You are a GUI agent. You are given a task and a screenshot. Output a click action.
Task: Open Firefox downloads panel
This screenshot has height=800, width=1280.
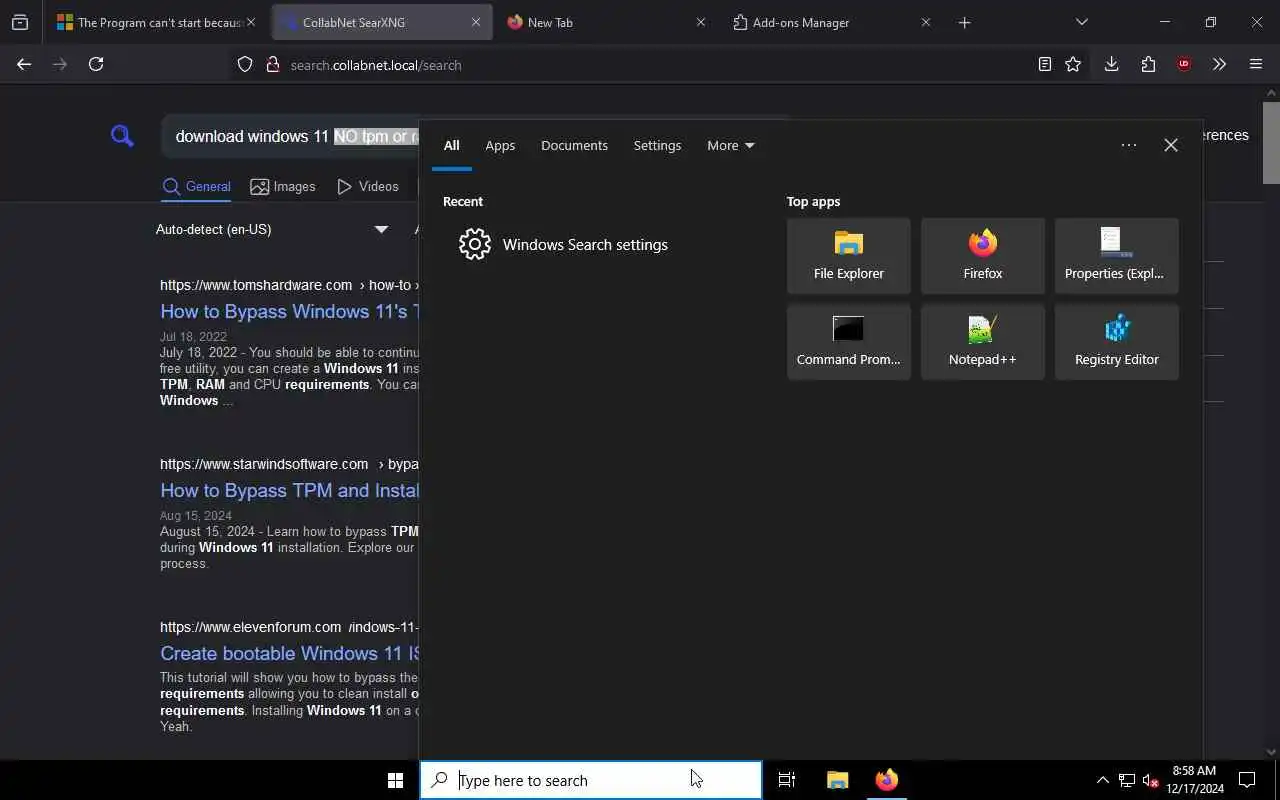[1111, 64]
